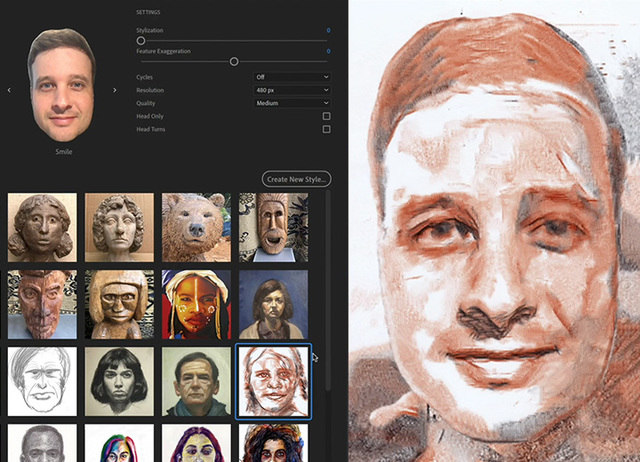
Task: Pick the red-brown sketch portrait style
Action: tap(273, 381)
